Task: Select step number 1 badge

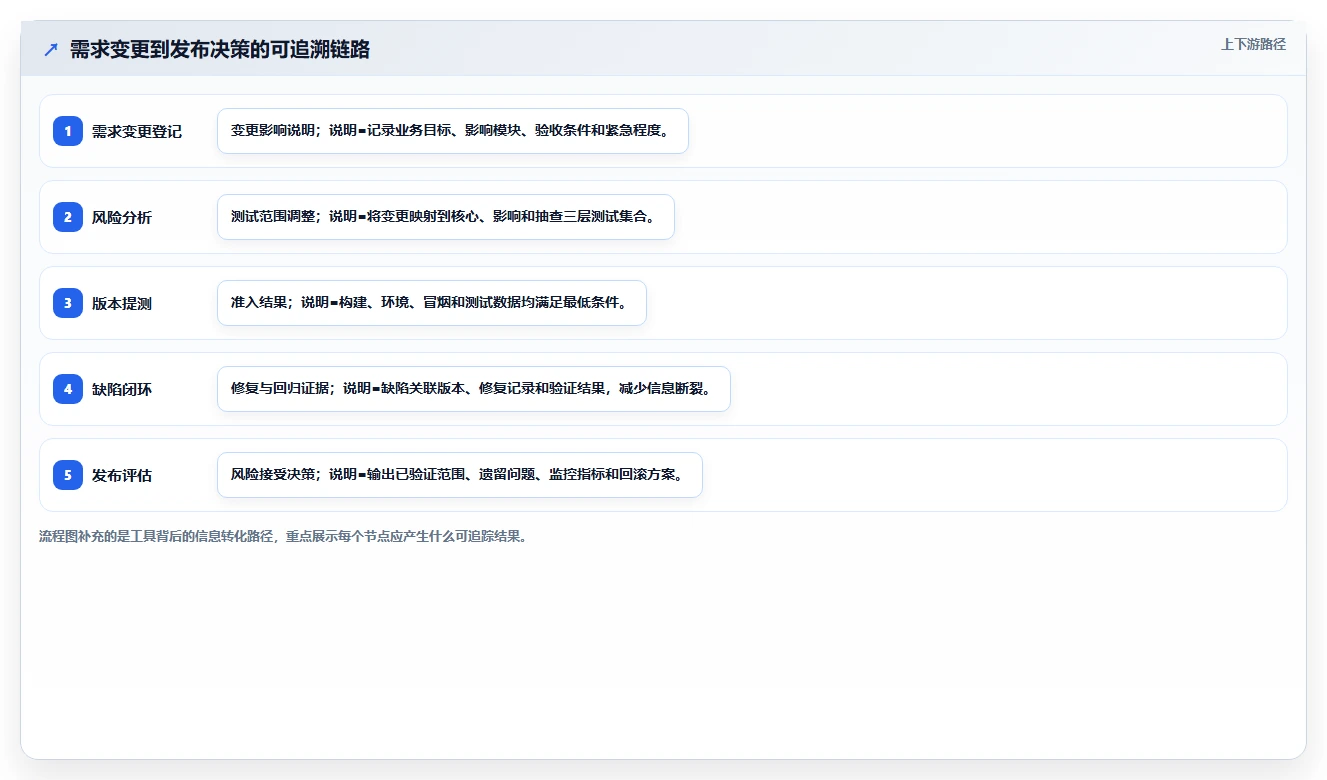Action: (x=68, y=131)
